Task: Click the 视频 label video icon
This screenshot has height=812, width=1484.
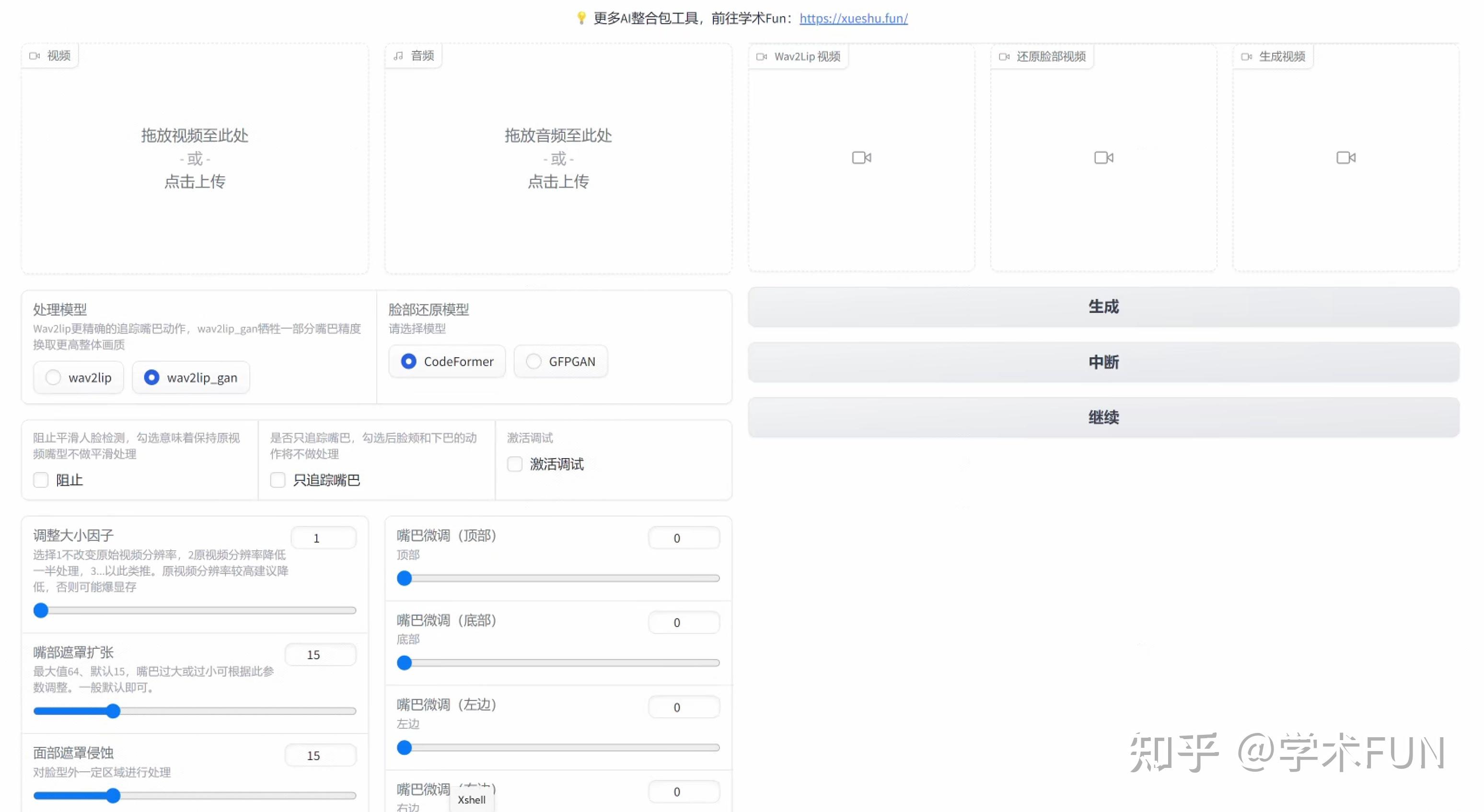Action: pyautogui.click(x=35, y=56)
